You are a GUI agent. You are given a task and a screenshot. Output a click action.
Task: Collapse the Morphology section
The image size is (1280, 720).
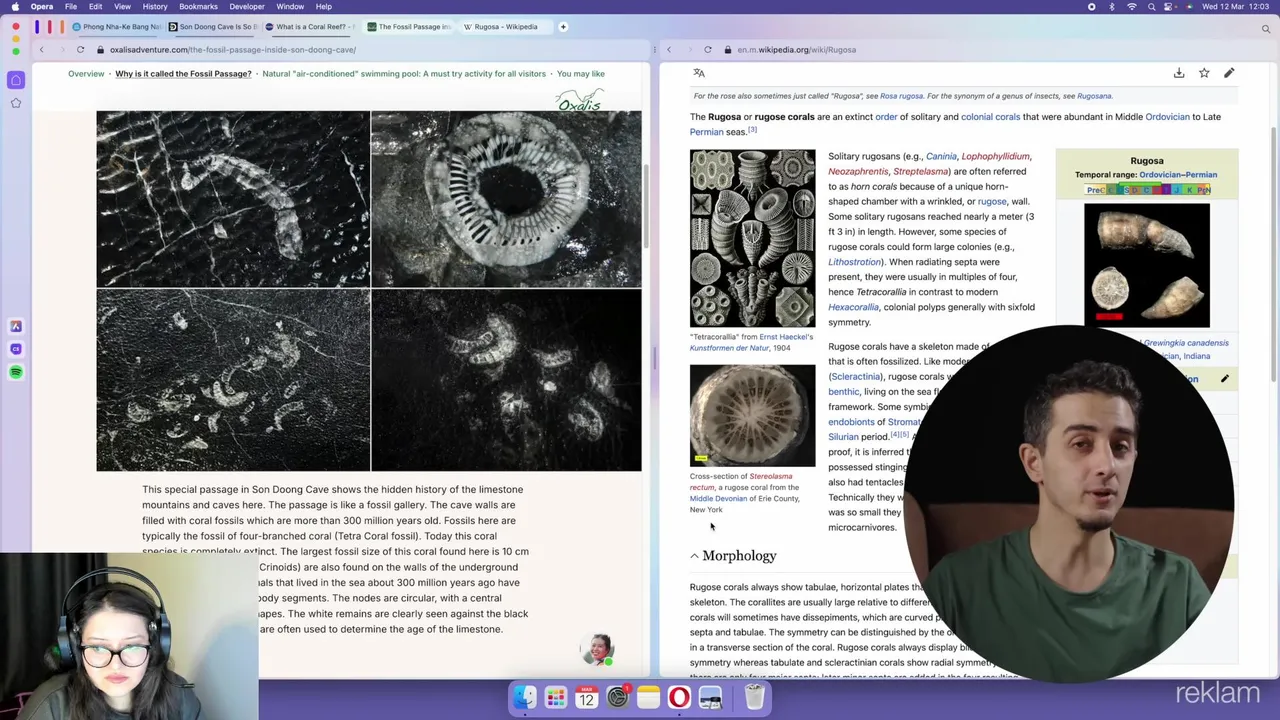pyautogui.click(x=694, y=556)
